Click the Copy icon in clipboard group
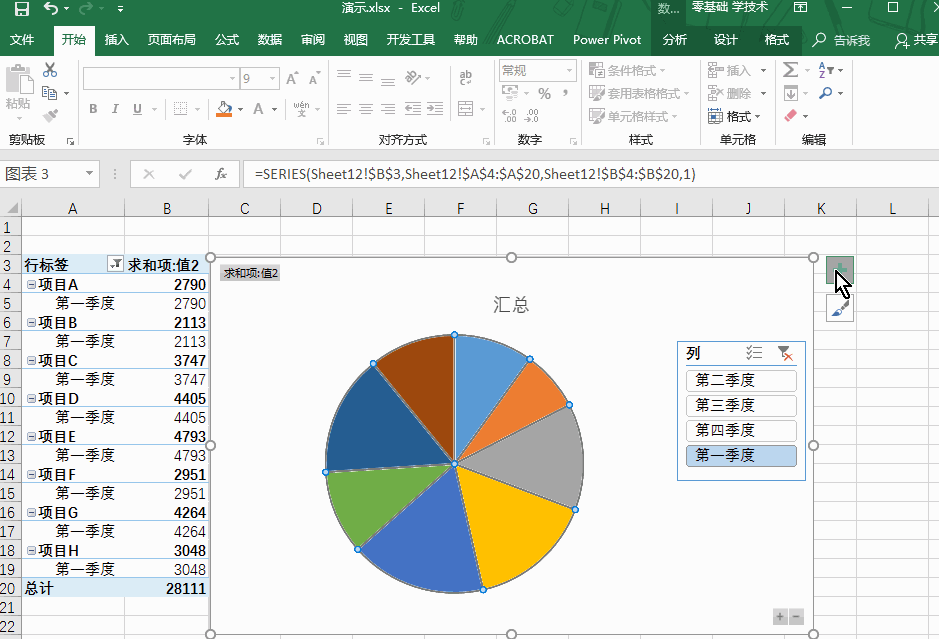Screen dimensions: 939x639 pos(50,93)
